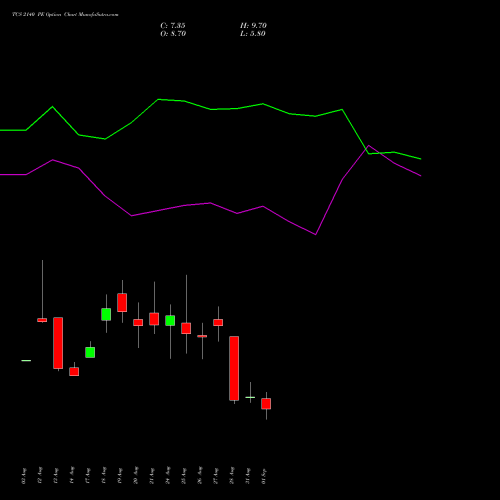Click the TCS PE Option chart title
The width and height of the screenshot is (500, 500).
[x=65, y=15]
